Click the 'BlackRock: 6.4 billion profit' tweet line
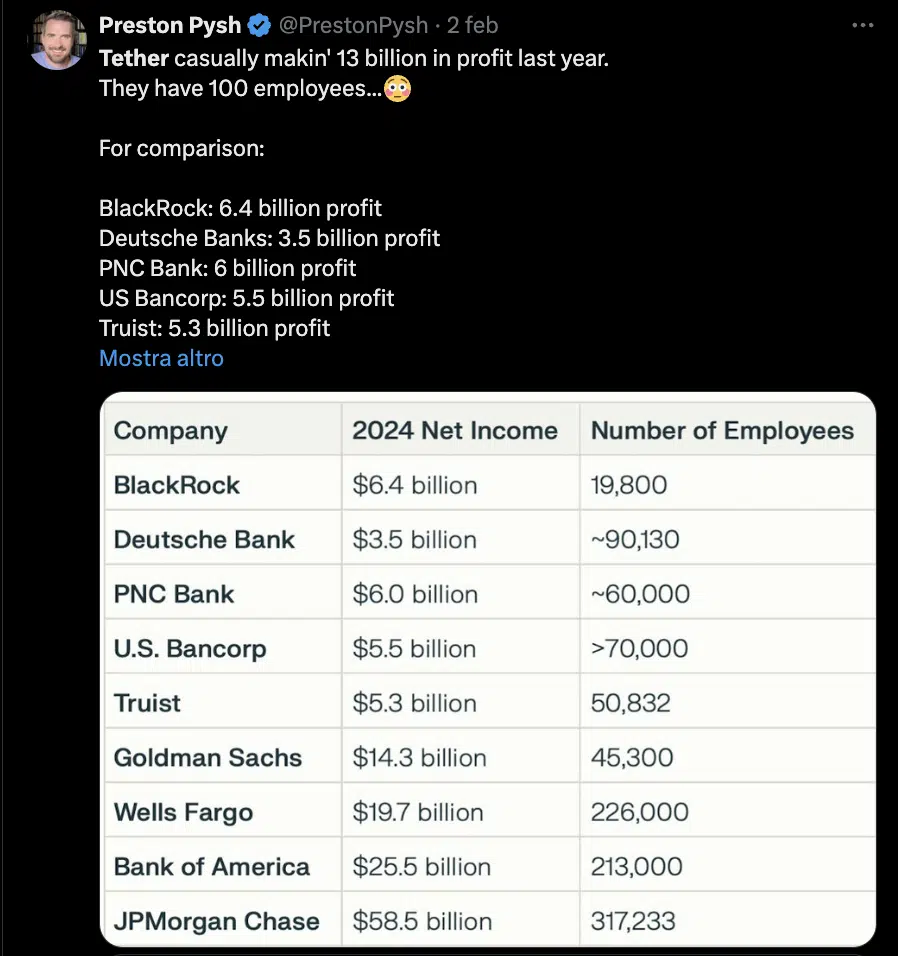Screen dimensions: 898x956 (x=240, y=208)
